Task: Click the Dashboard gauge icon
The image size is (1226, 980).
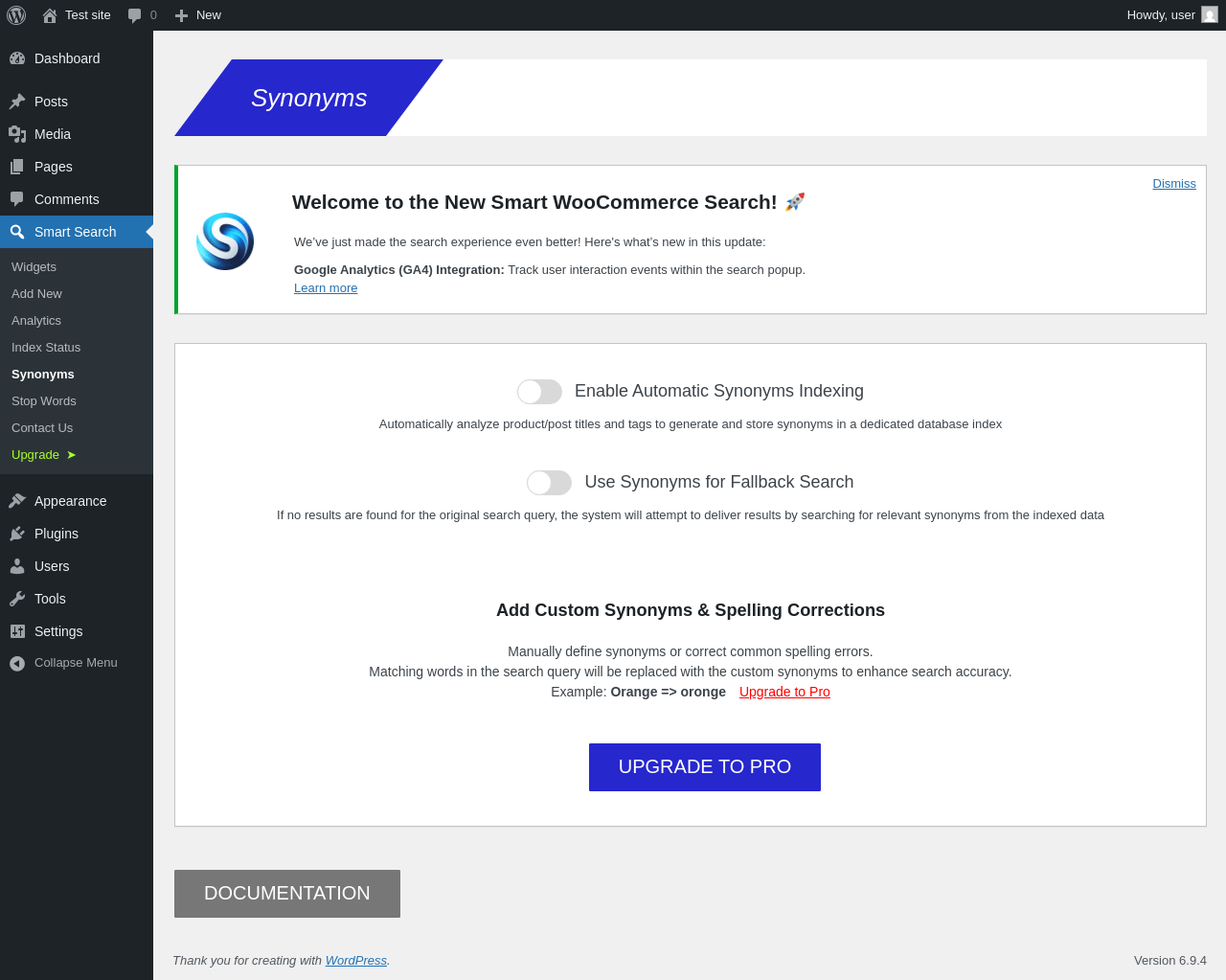Action: point(17,58)
